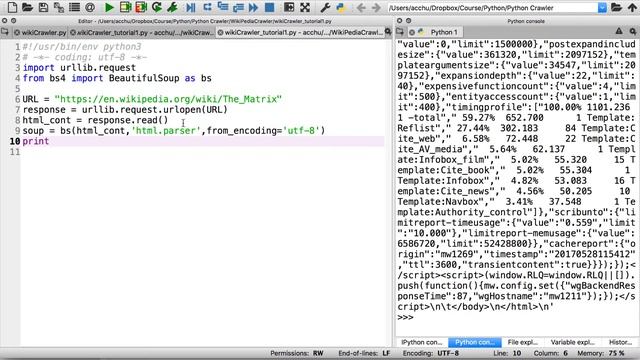Continue debug execution double-arrow icon
This screenshot has height=360, width=640.
coord(253,7)
